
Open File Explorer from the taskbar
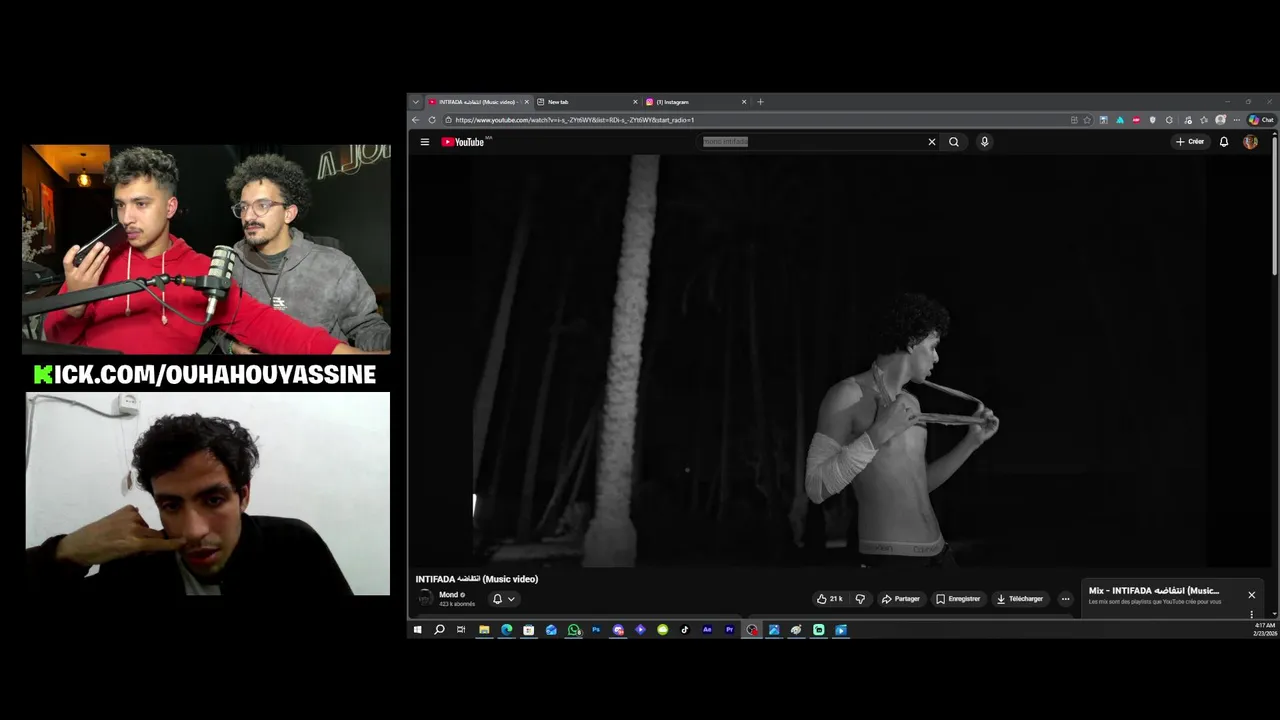[484, 630]
